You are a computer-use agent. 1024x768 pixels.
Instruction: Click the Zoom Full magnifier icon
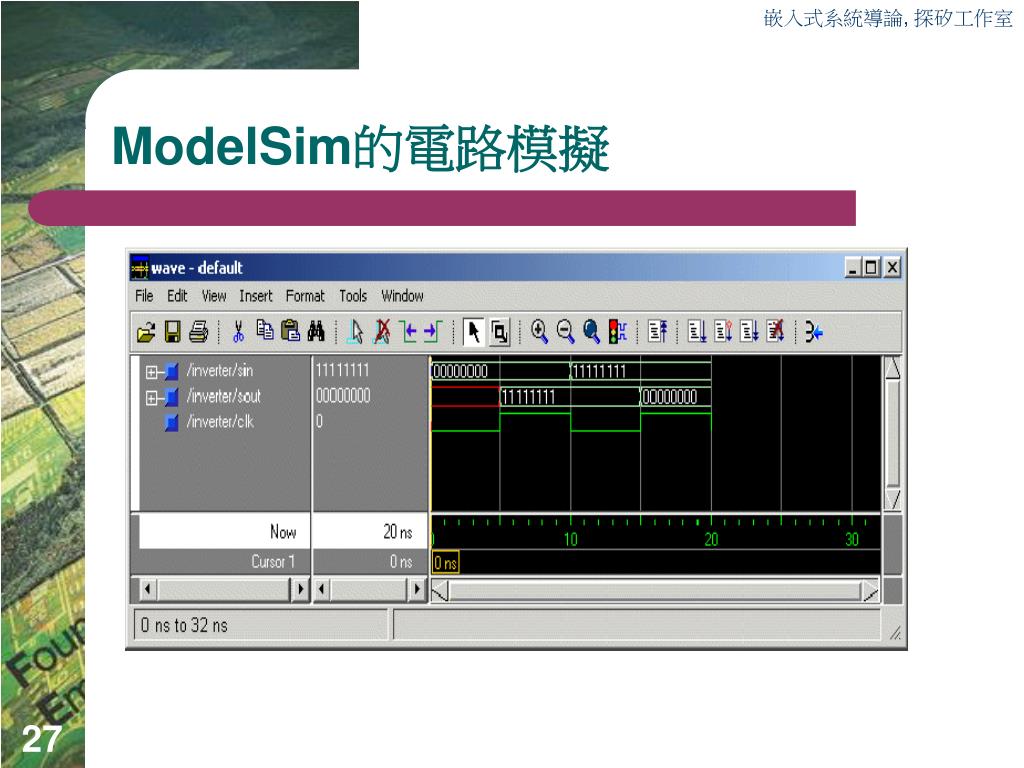[x=591, y=332]
